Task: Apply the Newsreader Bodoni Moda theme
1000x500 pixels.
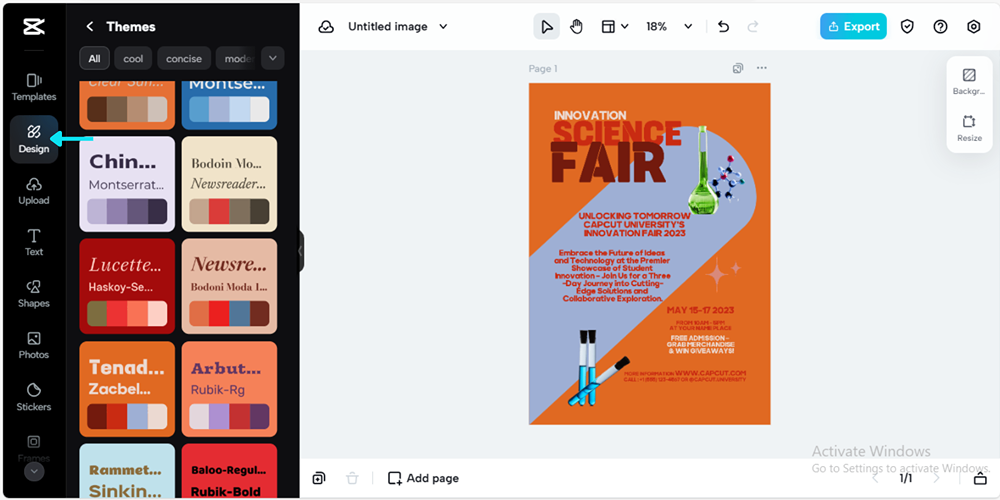Action: (x=230, y=286)
